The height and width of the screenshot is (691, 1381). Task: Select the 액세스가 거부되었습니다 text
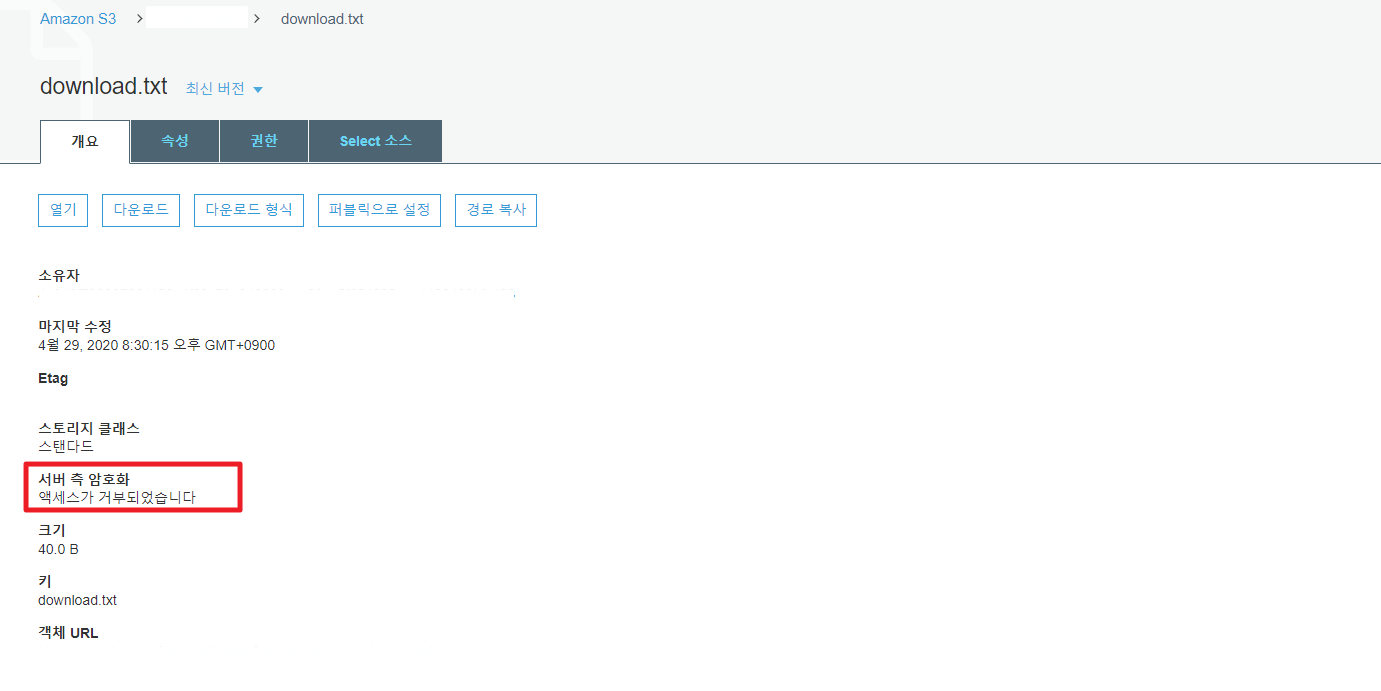pos(117,497)
